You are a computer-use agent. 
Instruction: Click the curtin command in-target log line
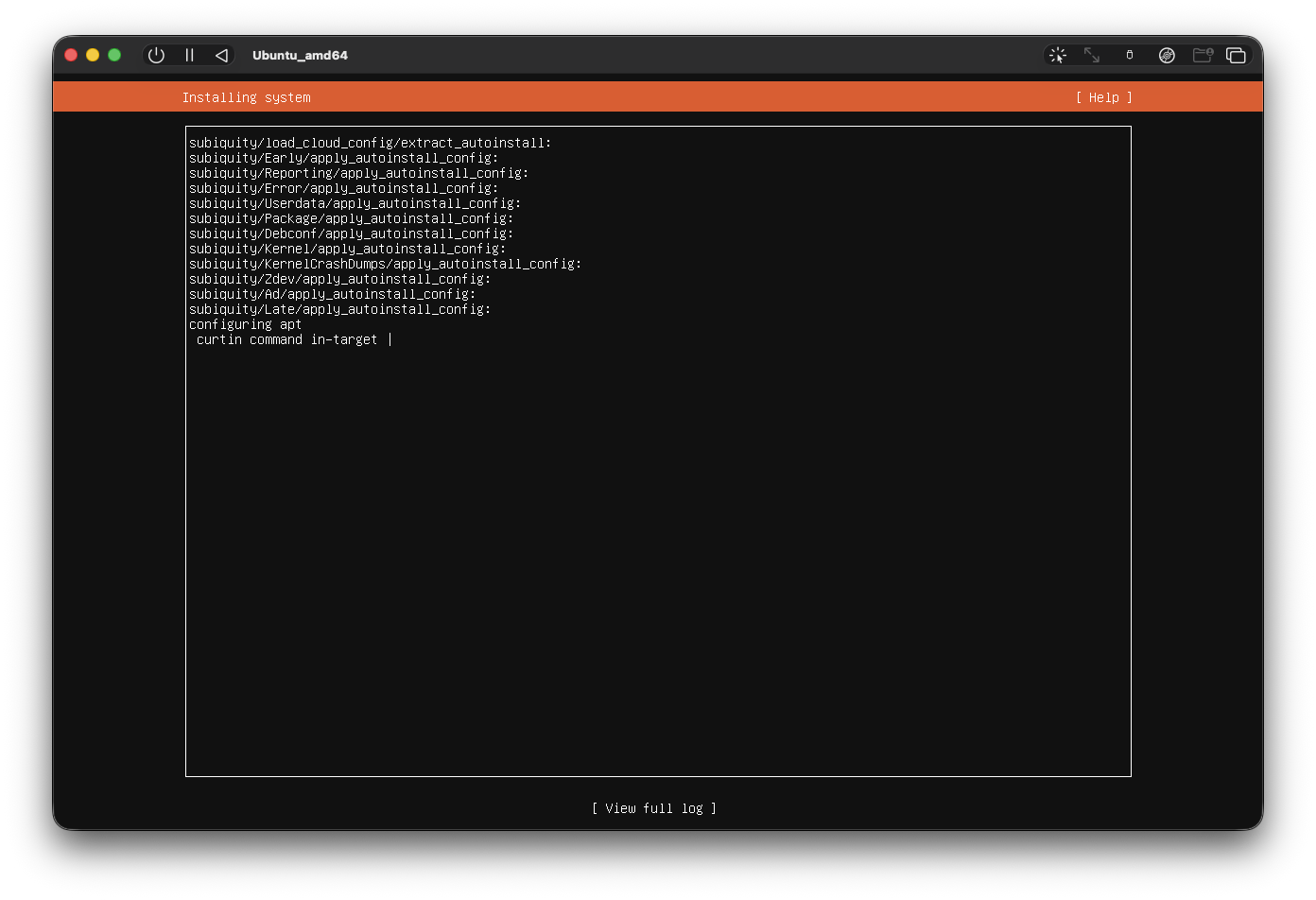[286, 339]
